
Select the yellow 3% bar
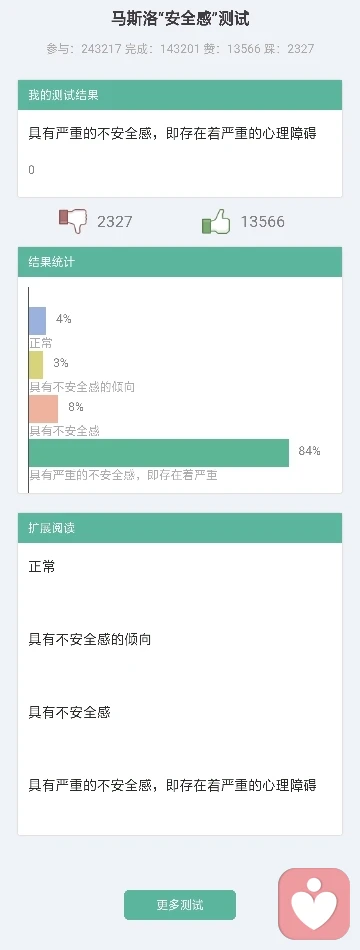coord(36,365)
